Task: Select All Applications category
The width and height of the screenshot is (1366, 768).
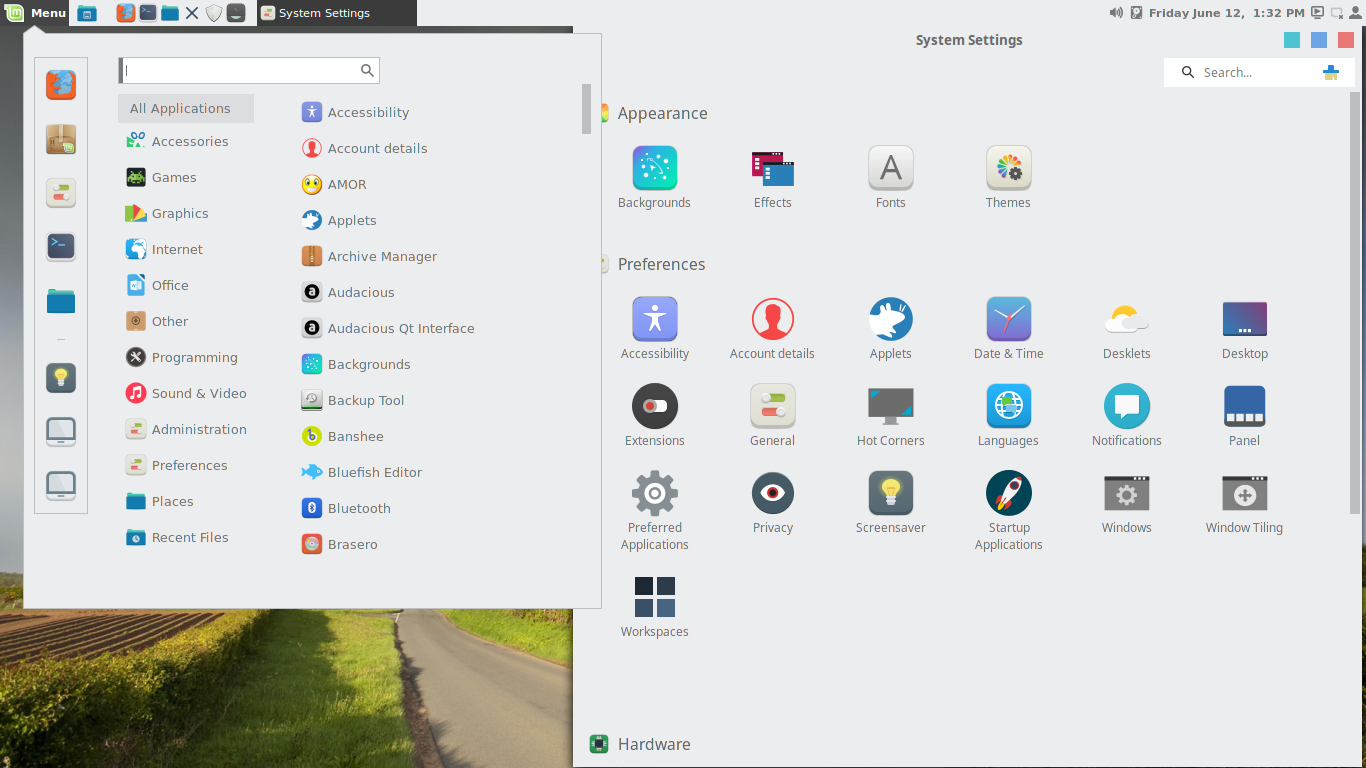Action: click(x=186, y=108)
